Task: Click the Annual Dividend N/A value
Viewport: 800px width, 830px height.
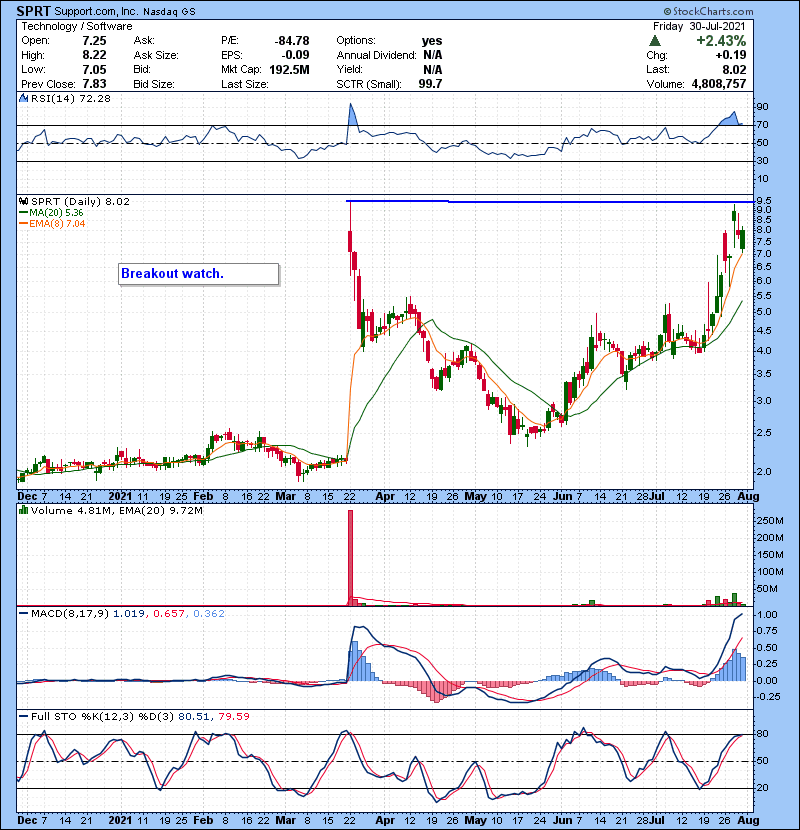Action: (x=433, y=55)
